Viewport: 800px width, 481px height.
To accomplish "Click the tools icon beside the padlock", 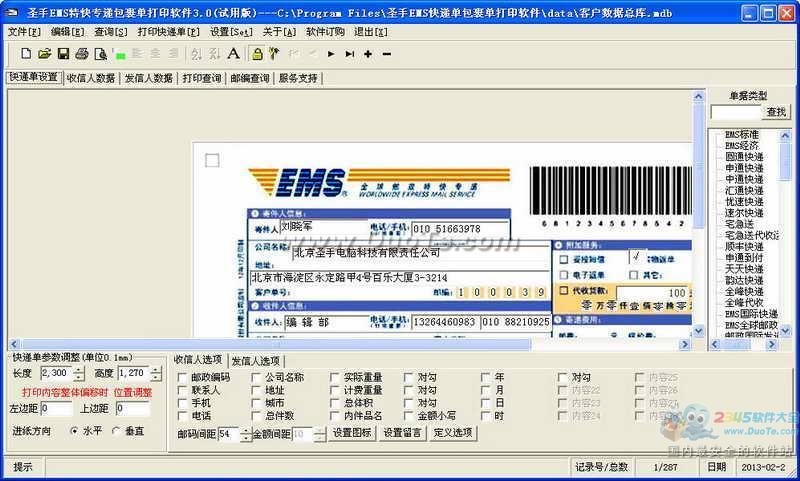I will [x=274, y=53].
